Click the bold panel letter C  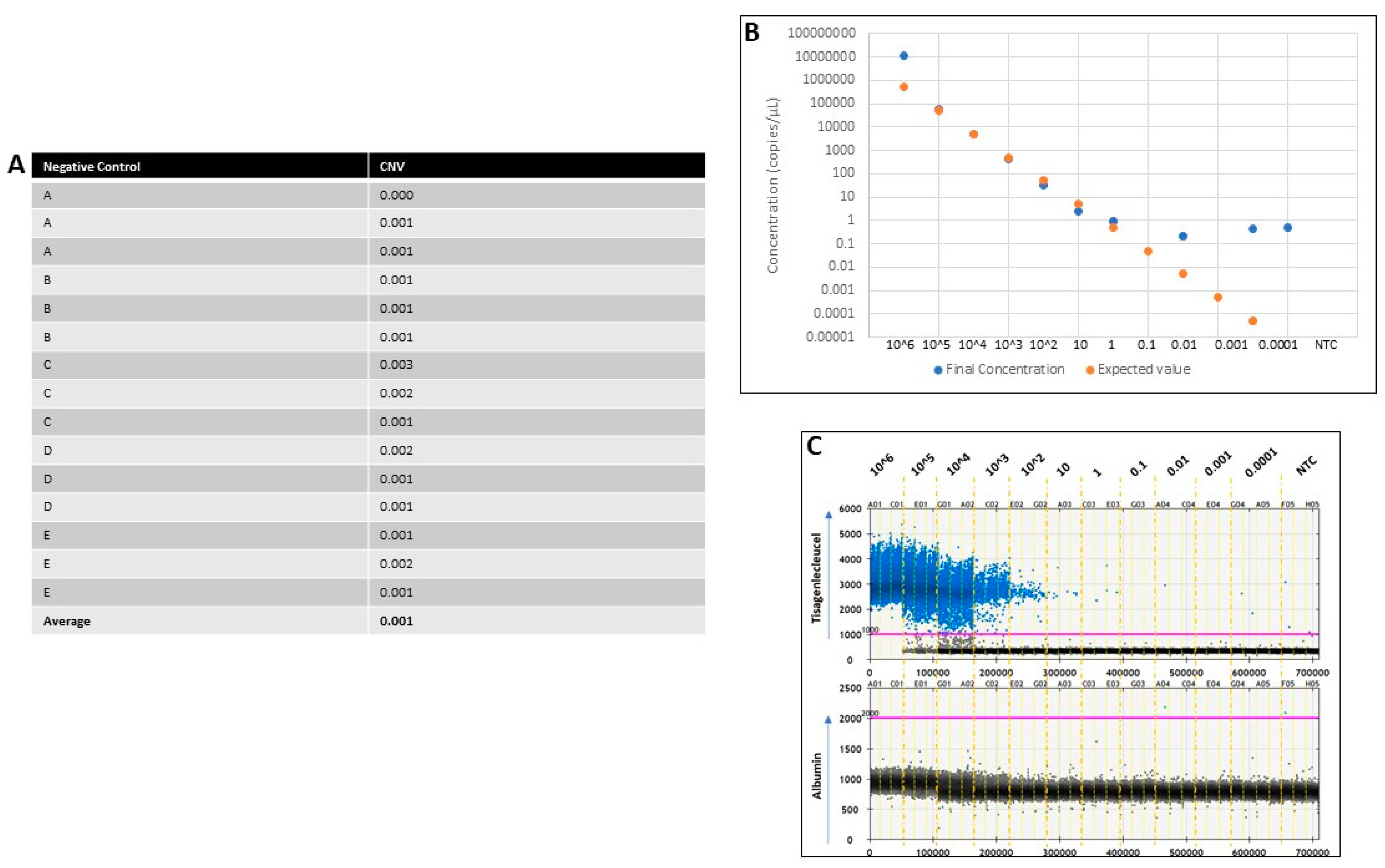pos(814,447)
